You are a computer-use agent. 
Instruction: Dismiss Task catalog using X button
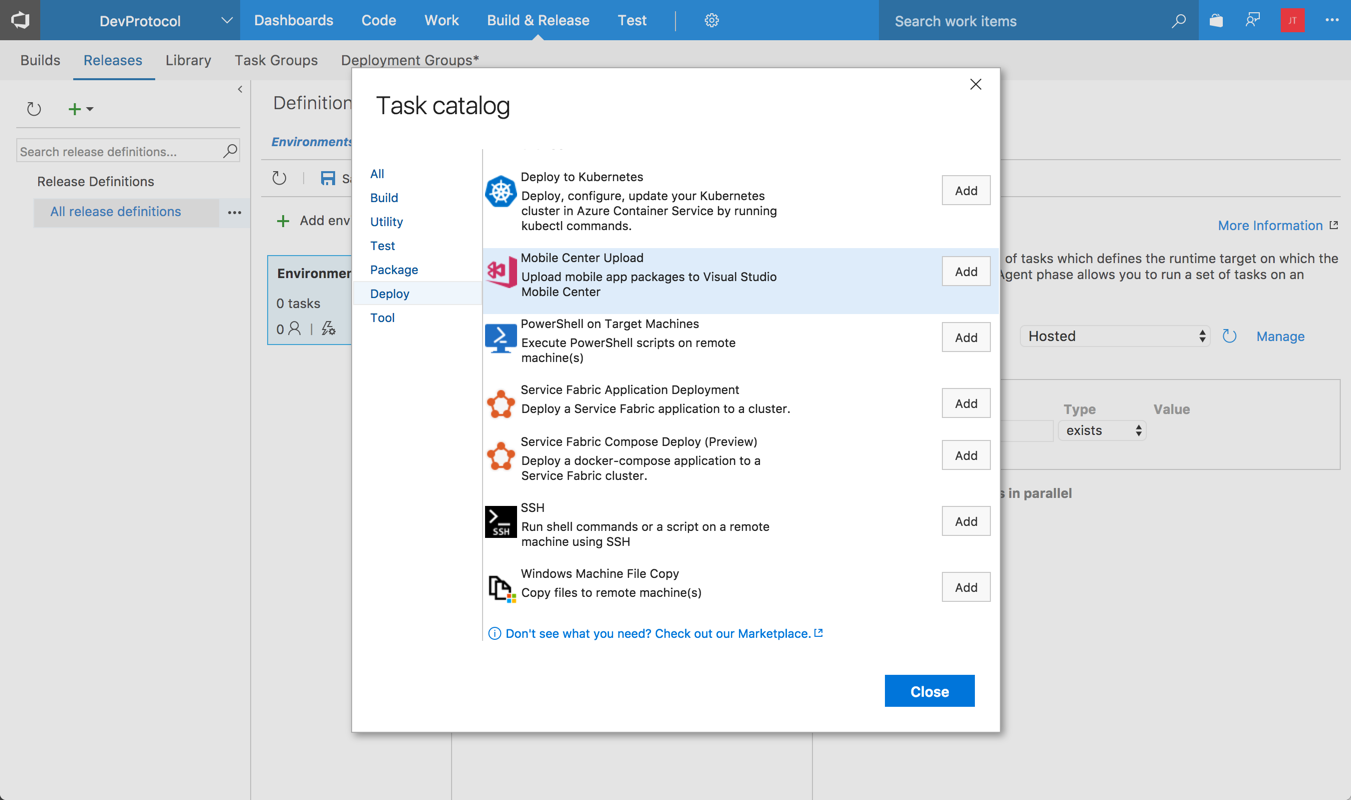[976, 84]
